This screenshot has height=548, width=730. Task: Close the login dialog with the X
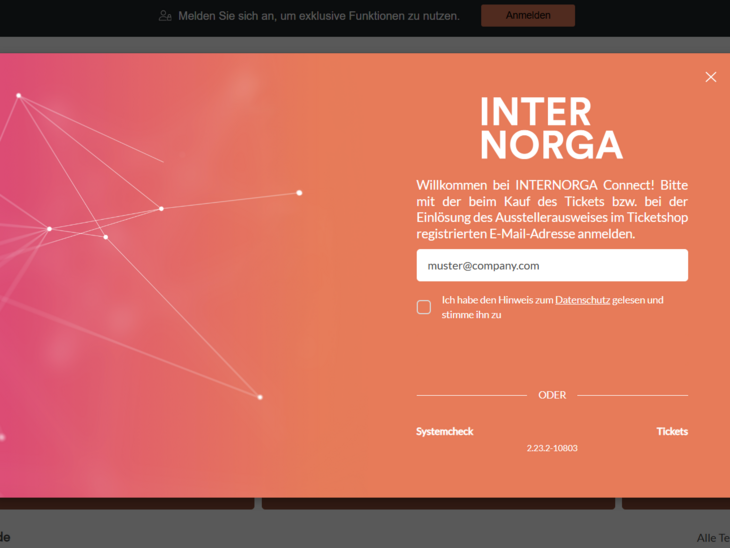coord(711,77)
